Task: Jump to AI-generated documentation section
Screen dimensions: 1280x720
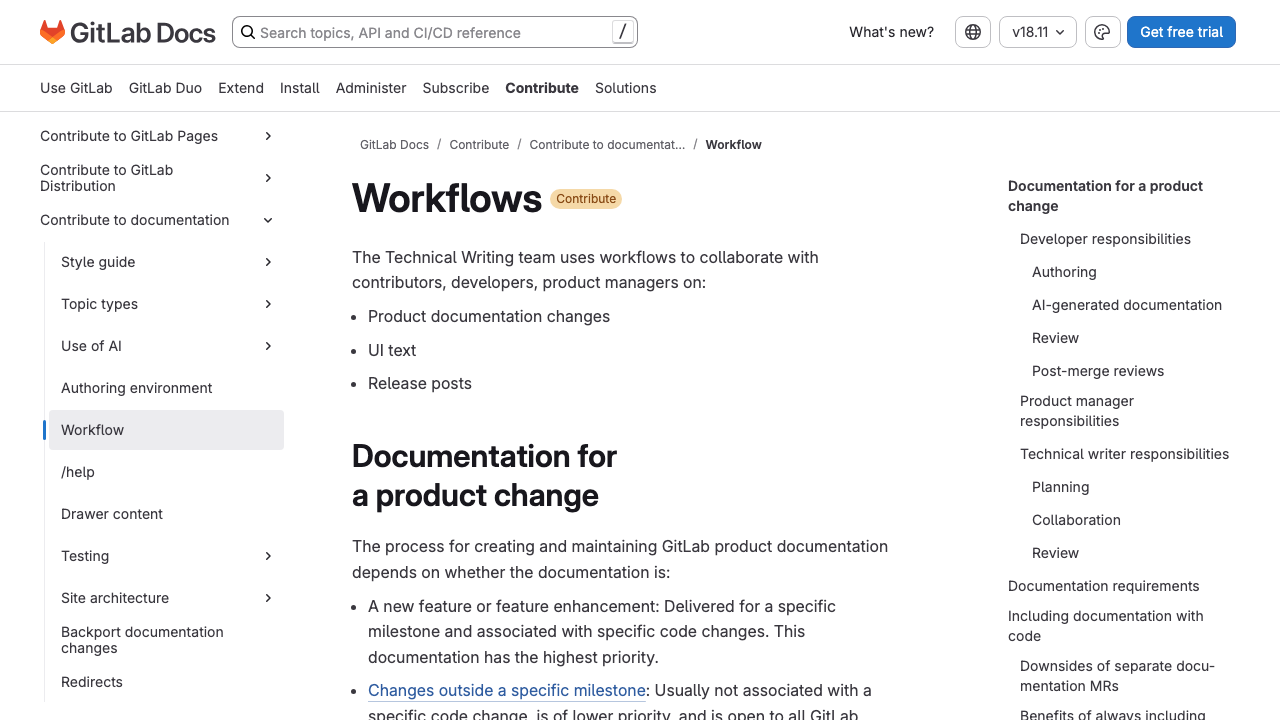Action: click(x=1127, y=305)
